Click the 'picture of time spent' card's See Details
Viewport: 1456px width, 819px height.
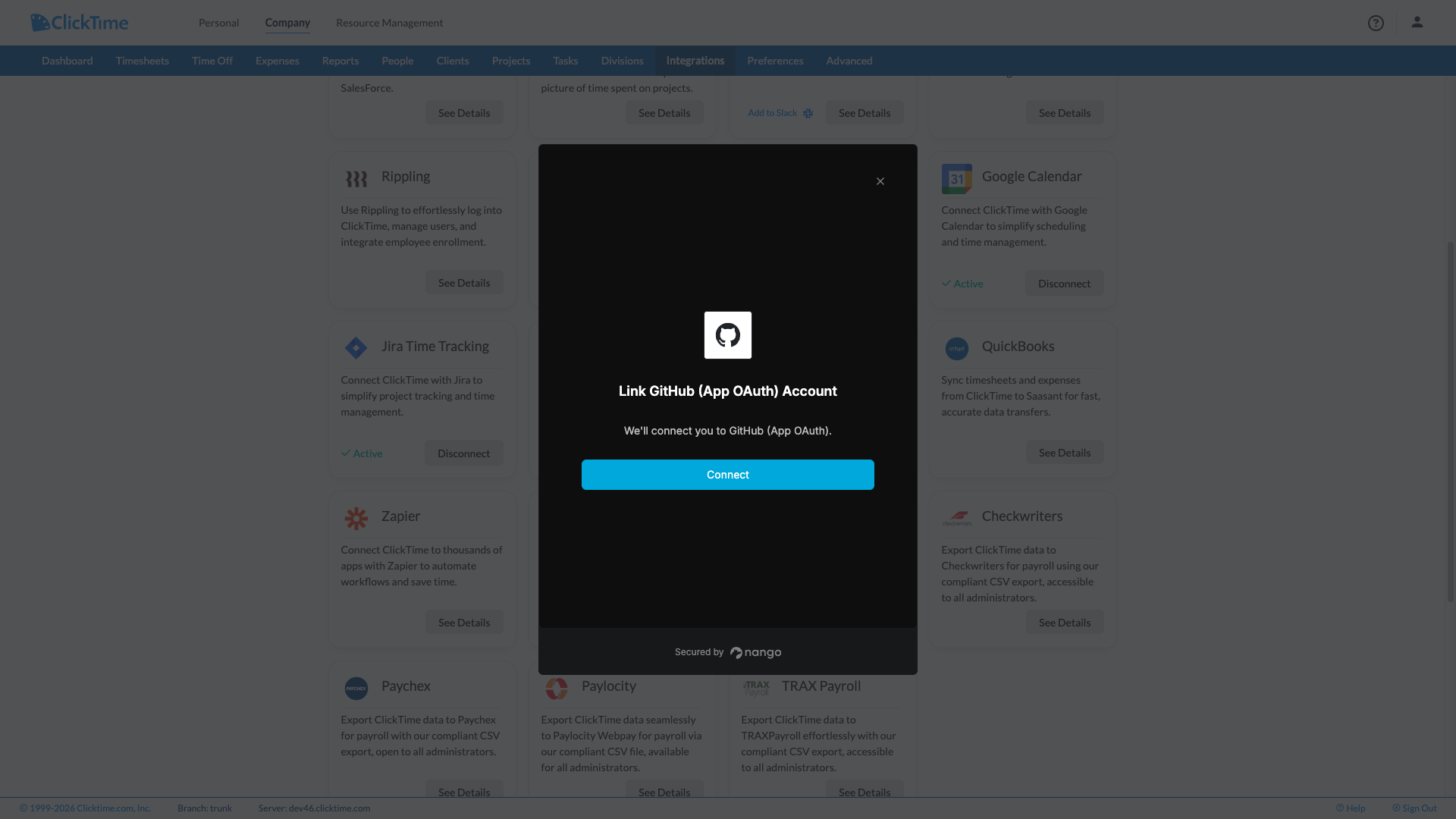click(x=664, y=113)
